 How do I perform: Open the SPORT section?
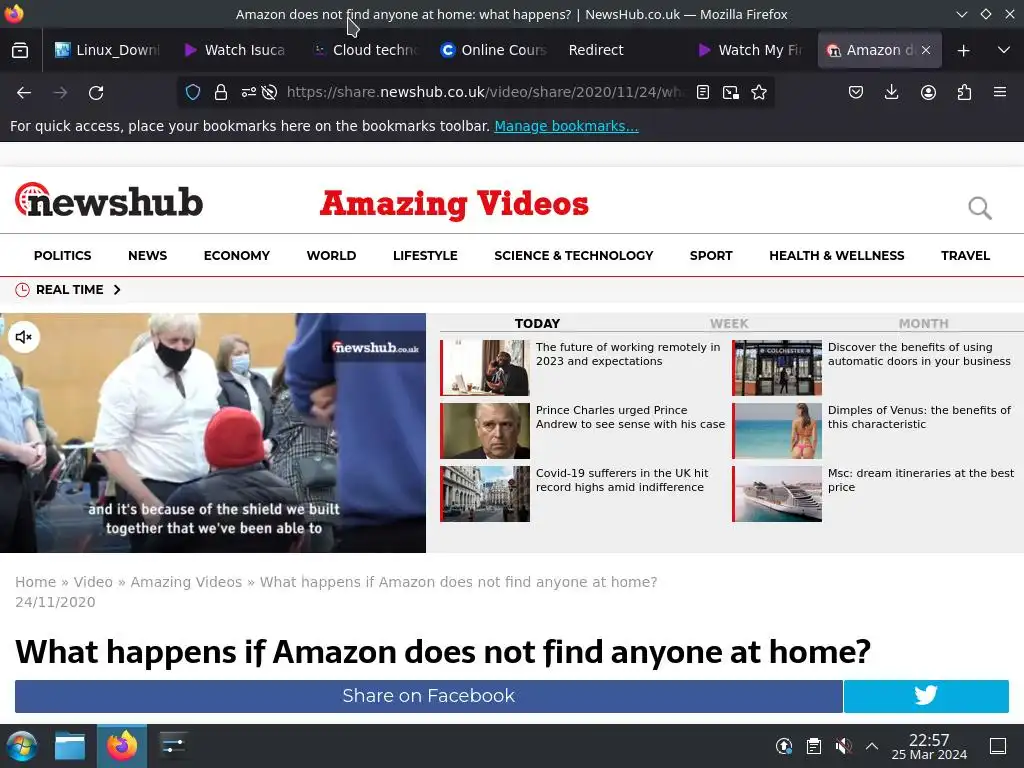tap(711, 256)
